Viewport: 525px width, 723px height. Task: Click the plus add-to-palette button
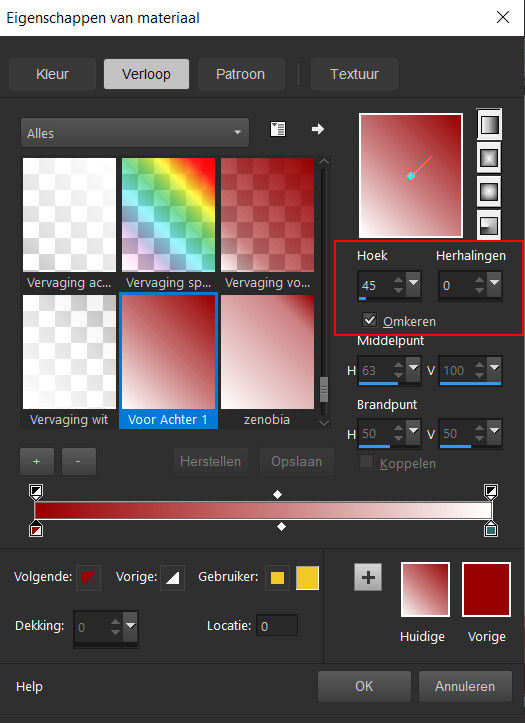(x=368, y=577)
